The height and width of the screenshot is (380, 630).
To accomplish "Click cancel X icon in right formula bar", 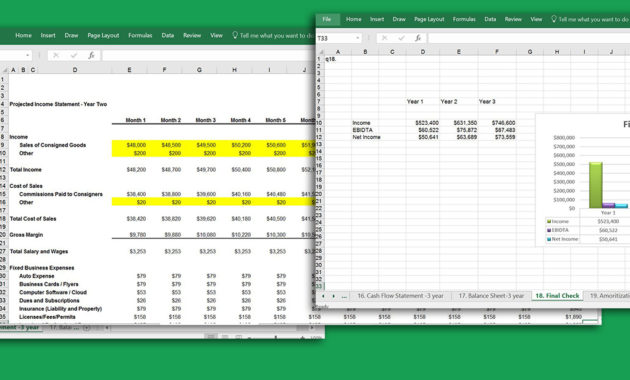I will [x=385, y=38].
